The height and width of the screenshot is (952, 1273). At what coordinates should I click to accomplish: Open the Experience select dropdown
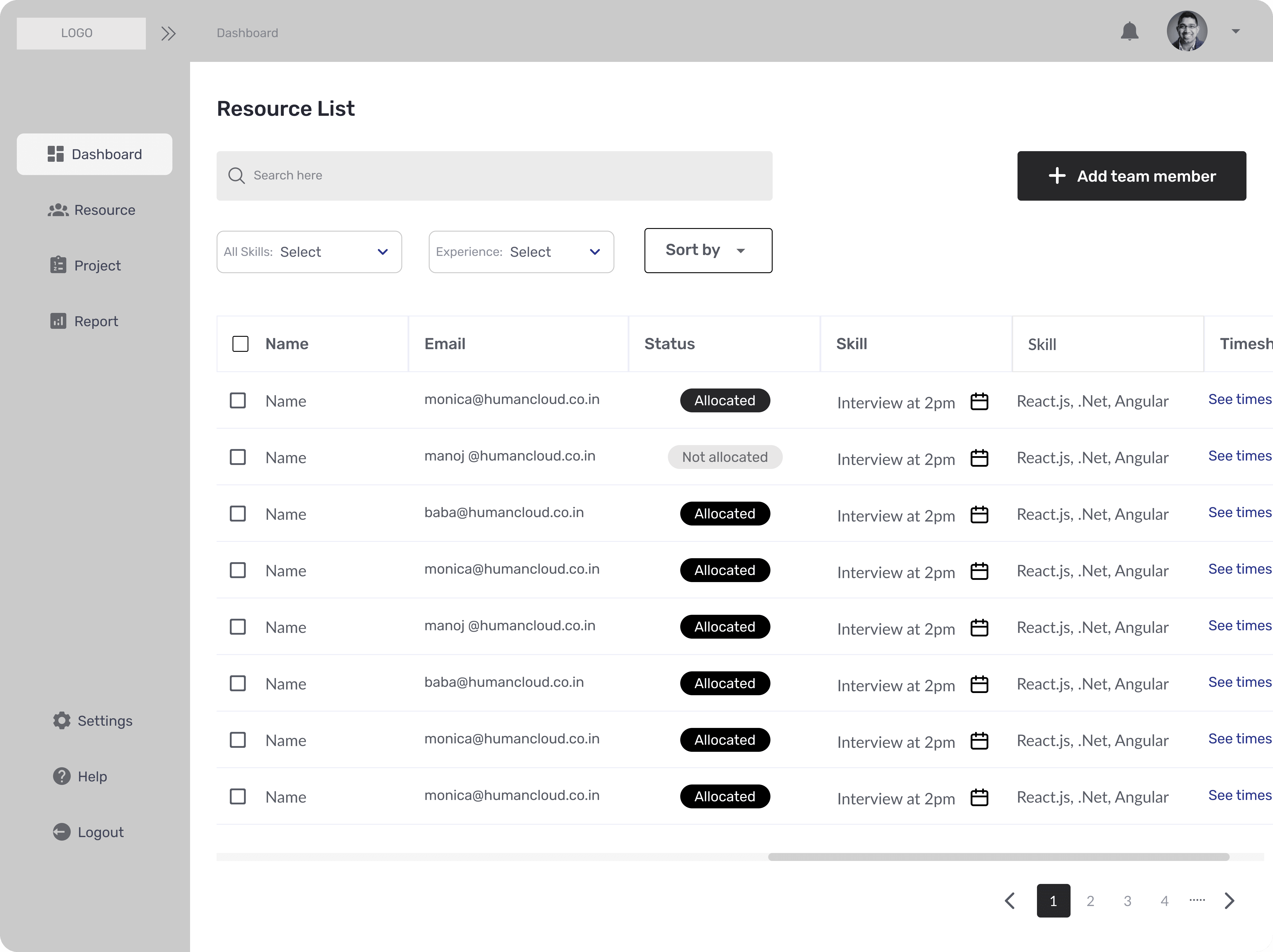coord(521,252)
